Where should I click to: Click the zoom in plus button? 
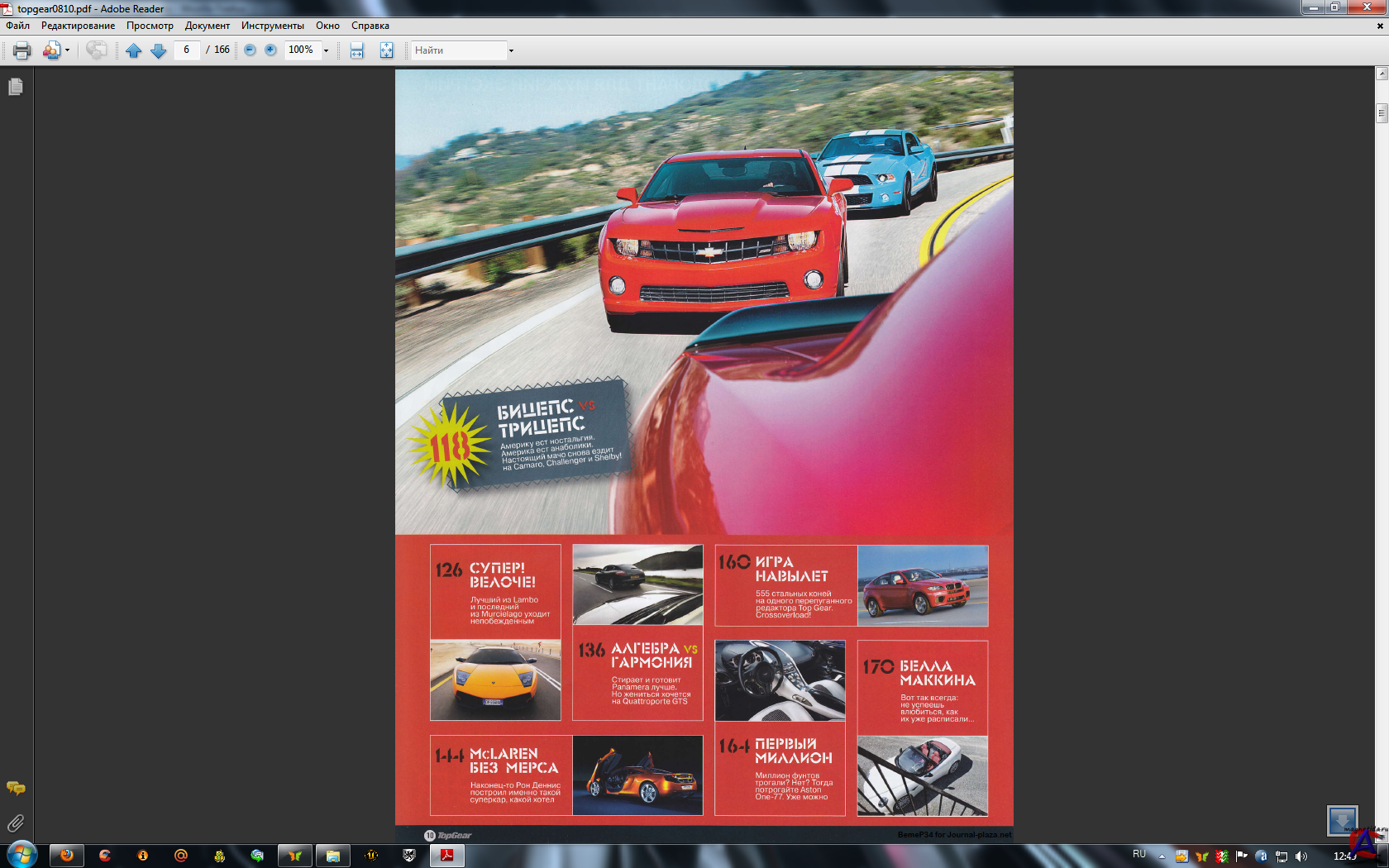270,50
